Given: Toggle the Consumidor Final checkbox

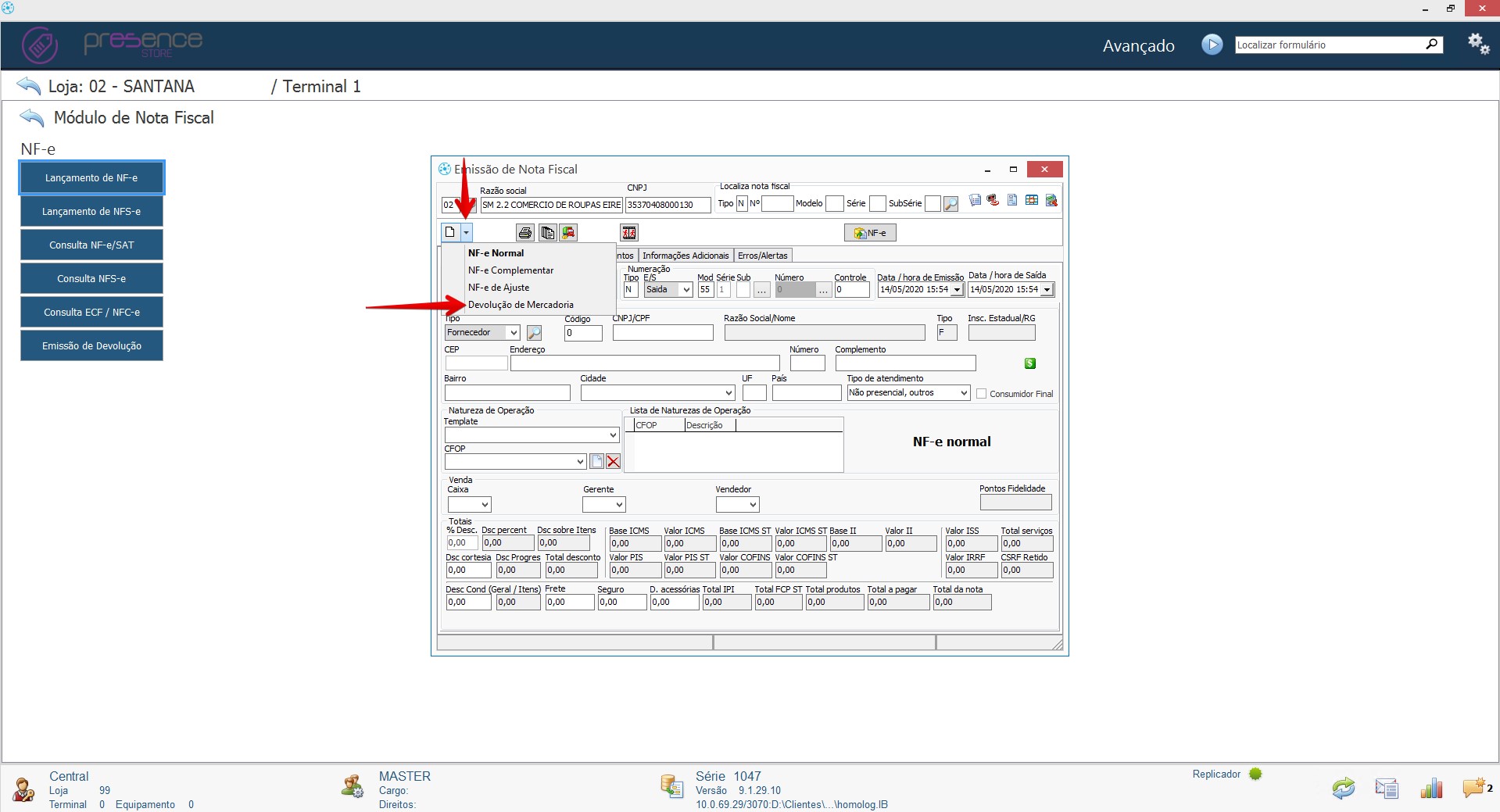Looking at the screenshot, I should pyautogui.click(x=982, y=394).
